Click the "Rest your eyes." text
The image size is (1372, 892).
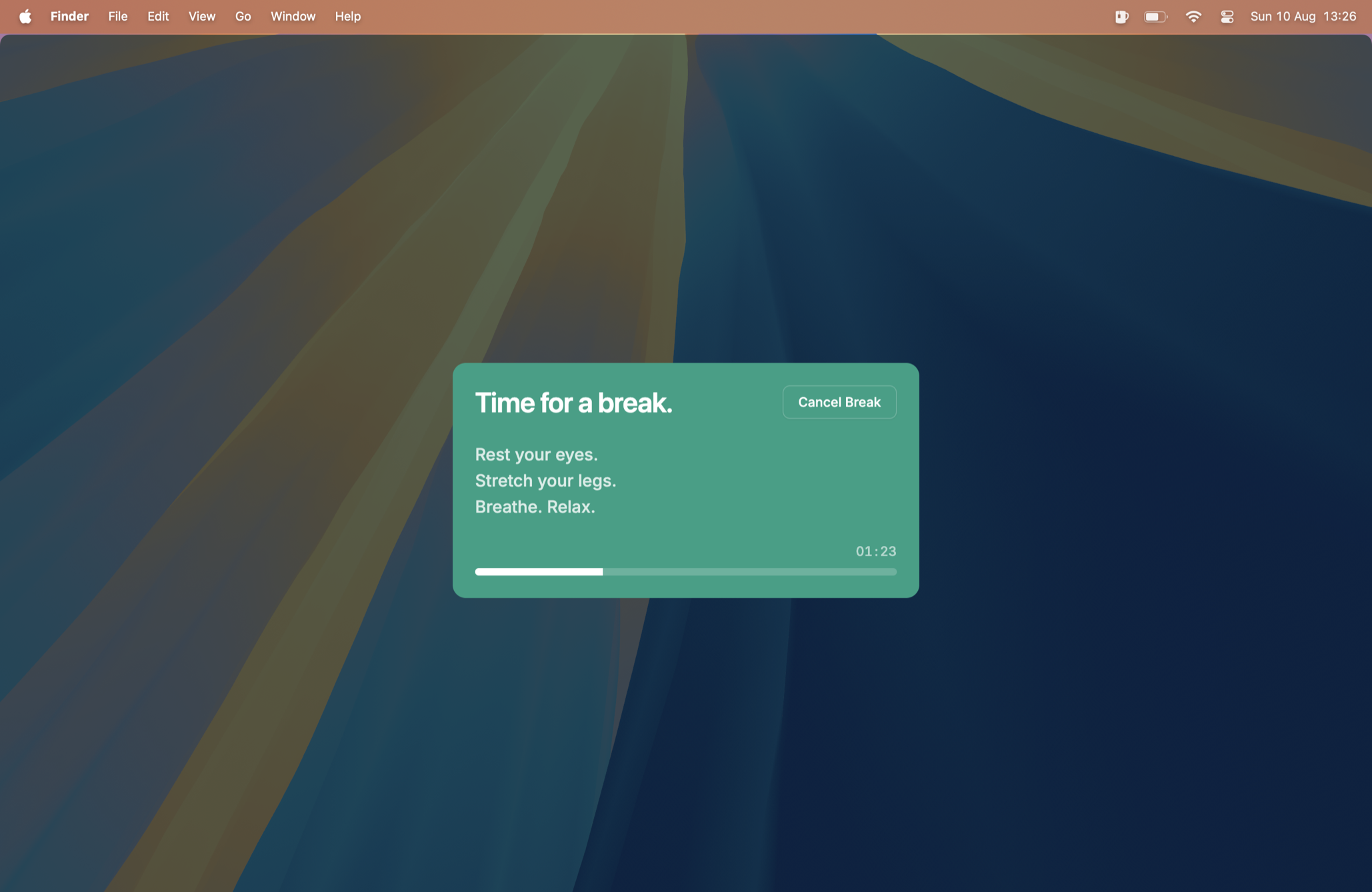click(x=536, y=455)
